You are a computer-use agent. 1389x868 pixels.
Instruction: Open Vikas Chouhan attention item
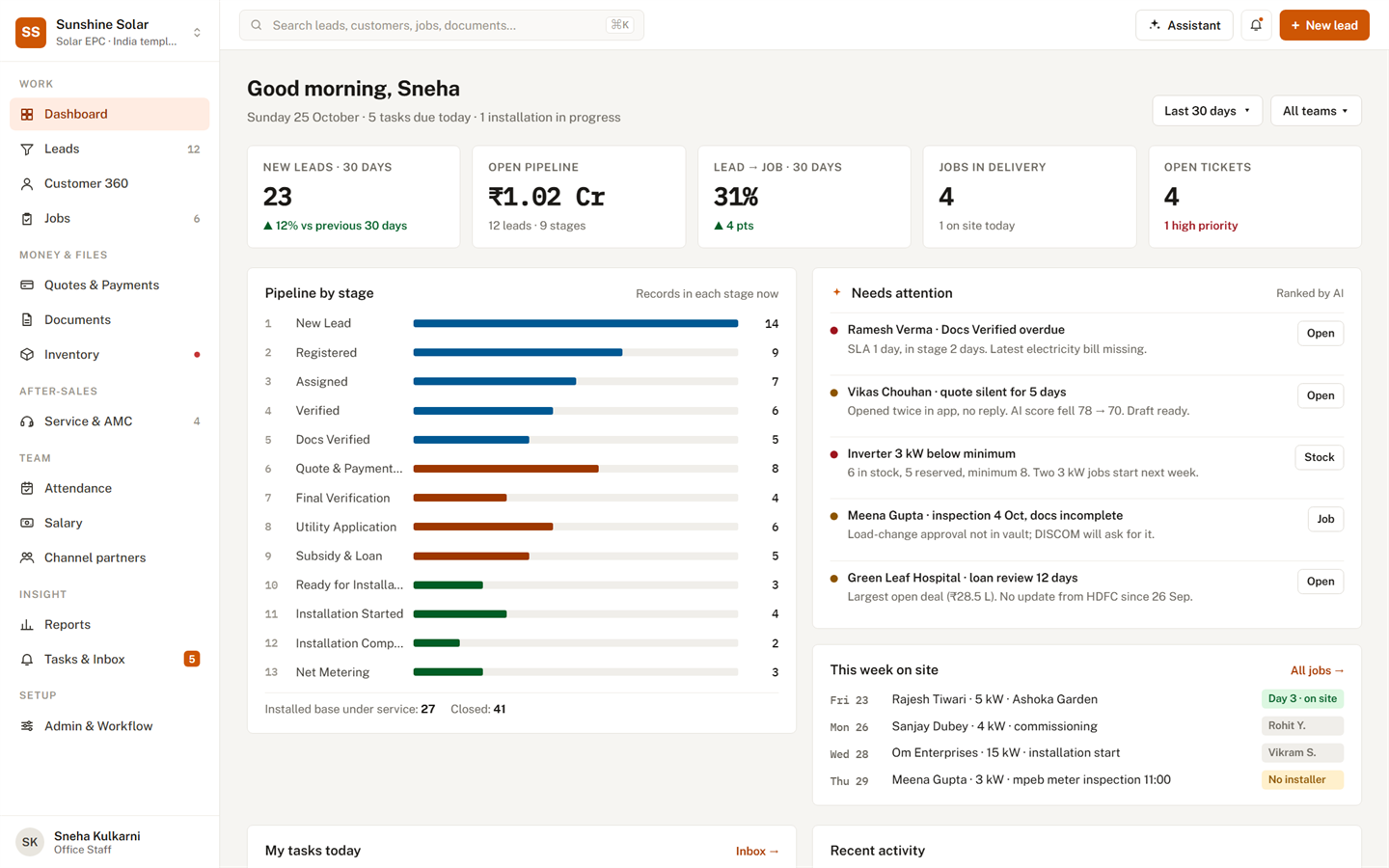click(1320, 395)
